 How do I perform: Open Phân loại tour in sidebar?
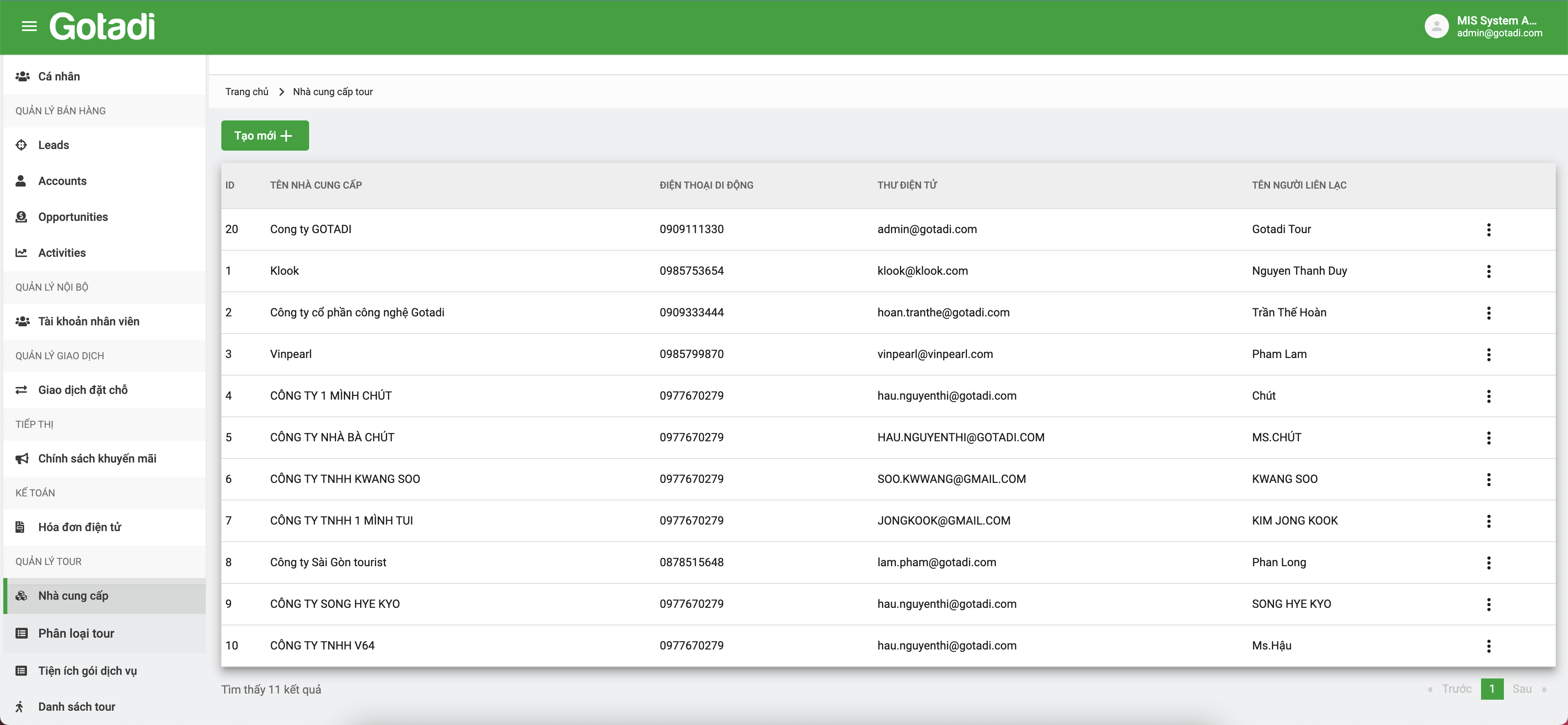pos(76,633)
